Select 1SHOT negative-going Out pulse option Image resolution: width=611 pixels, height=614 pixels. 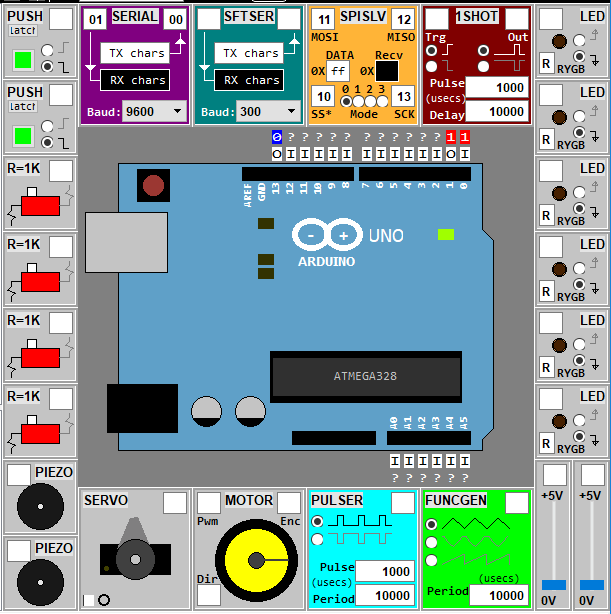[x=483, y=67]
